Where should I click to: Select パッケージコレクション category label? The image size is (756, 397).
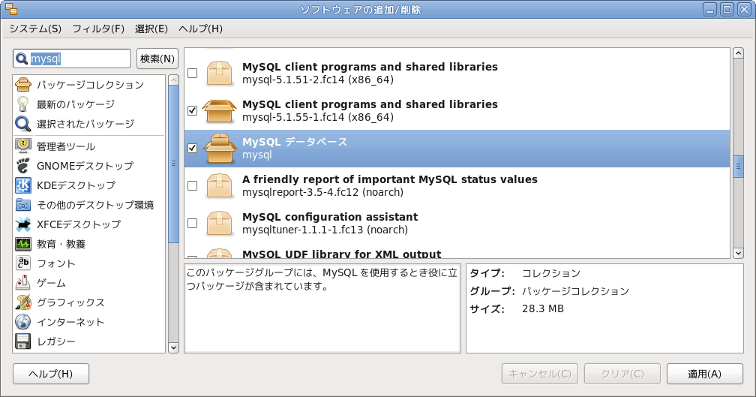[x=90, y=85]
